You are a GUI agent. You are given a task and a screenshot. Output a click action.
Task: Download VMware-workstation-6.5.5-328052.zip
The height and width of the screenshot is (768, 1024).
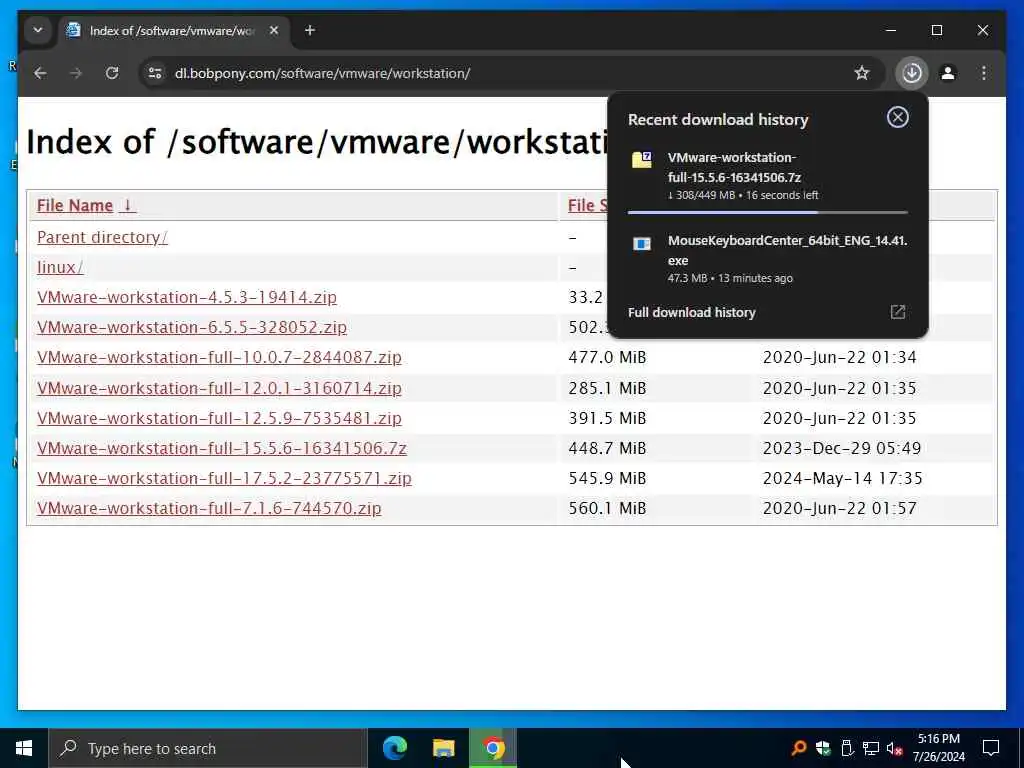tap(192, 327)
